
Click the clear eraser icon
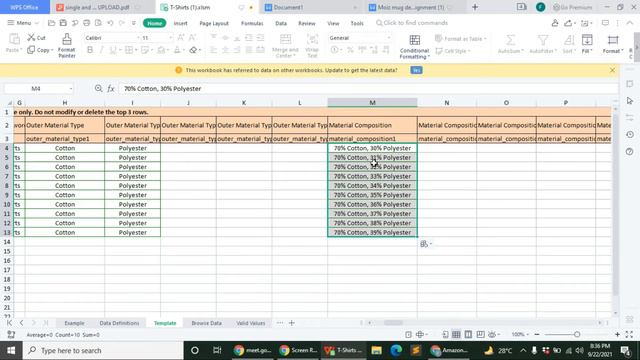coord(194,50)
